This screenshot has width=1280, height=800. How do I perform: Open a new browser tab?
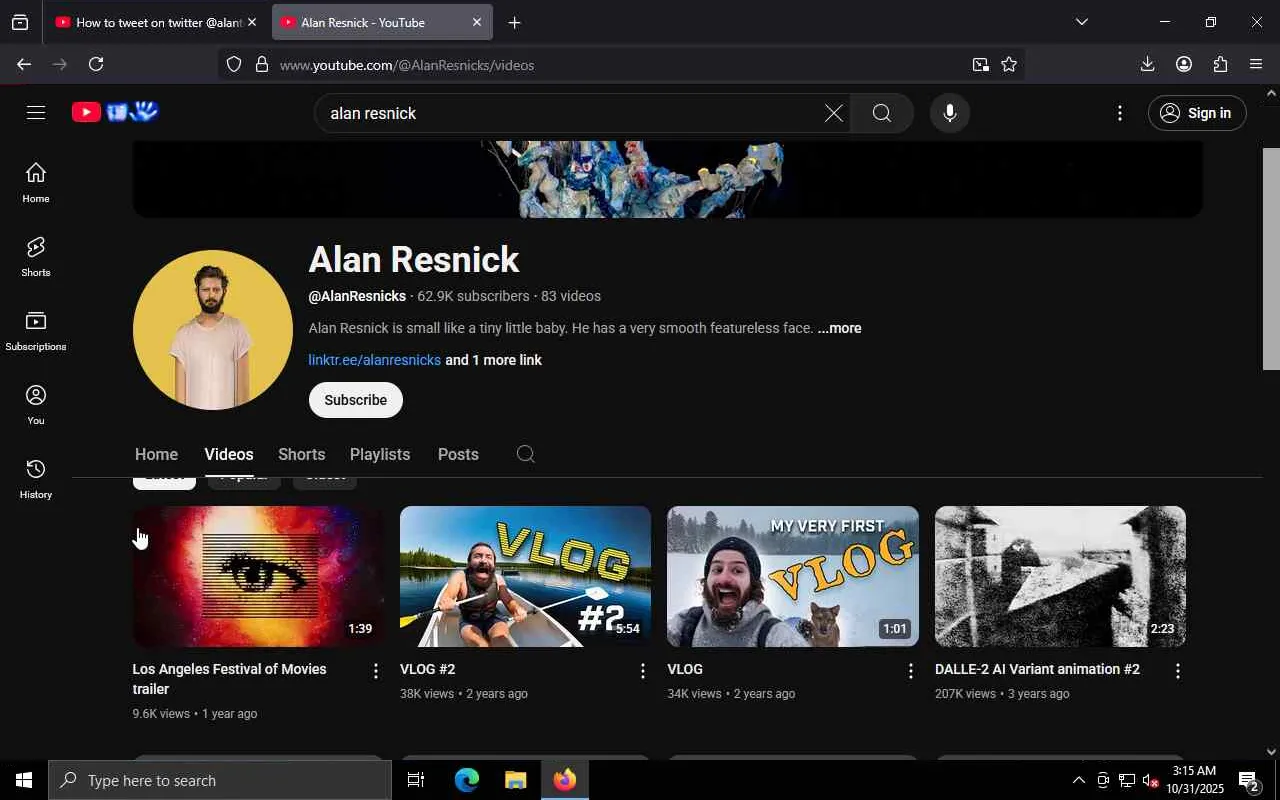[x=514, y=22]
